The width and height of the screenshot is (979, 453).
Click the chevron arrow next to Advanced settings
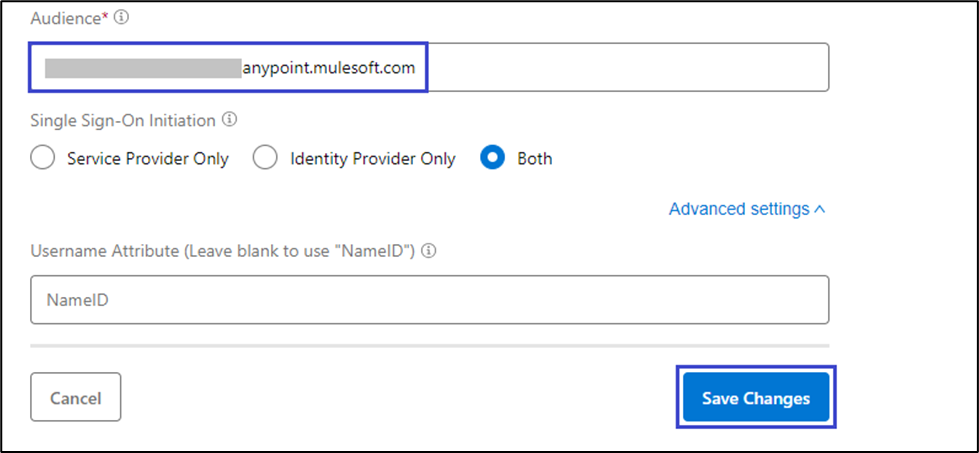820,210
